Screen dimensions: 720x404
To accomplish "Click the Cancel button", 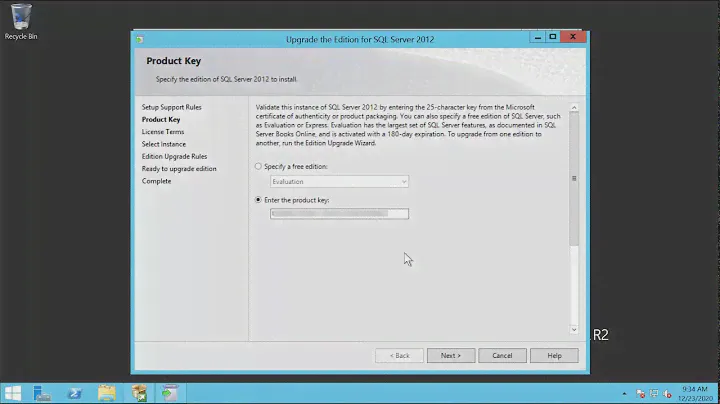I will pos(502,355).
